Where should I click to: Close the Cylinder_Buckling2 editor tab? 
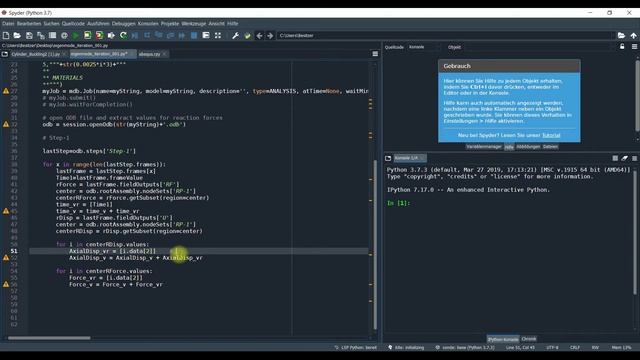[64, 54]
